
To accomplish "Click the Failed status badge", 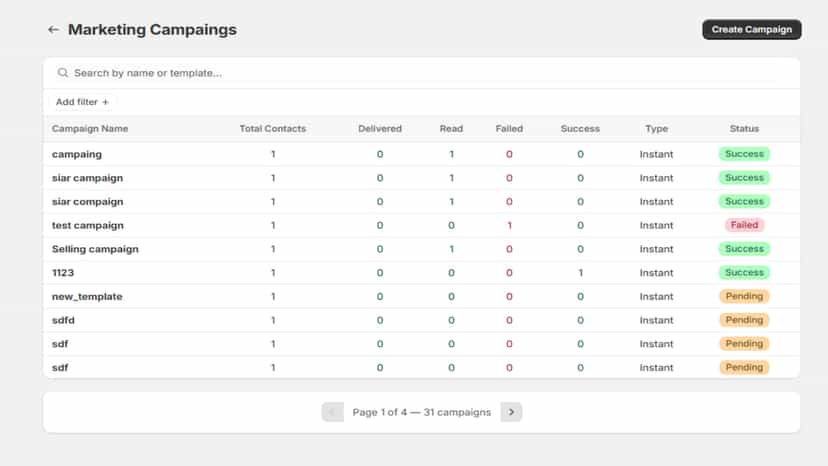I will tap(744, 225).
